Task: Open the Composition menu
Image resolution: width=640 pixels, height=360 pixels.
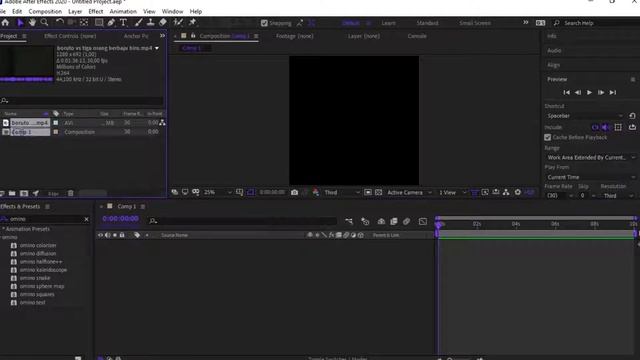Action: [45, 11]
